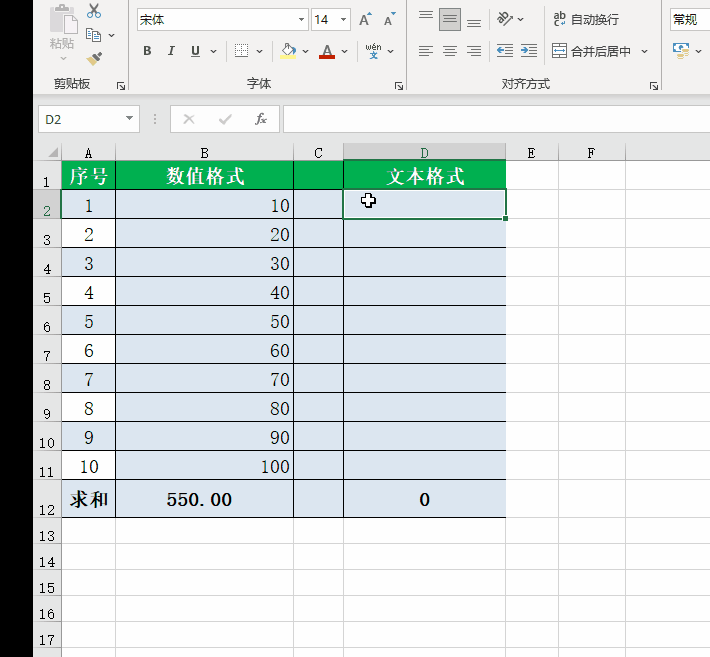Open the phonetic guide dropdown arrow
The height and width of the screenshot is (657, 710).
(x=391, y=51)
